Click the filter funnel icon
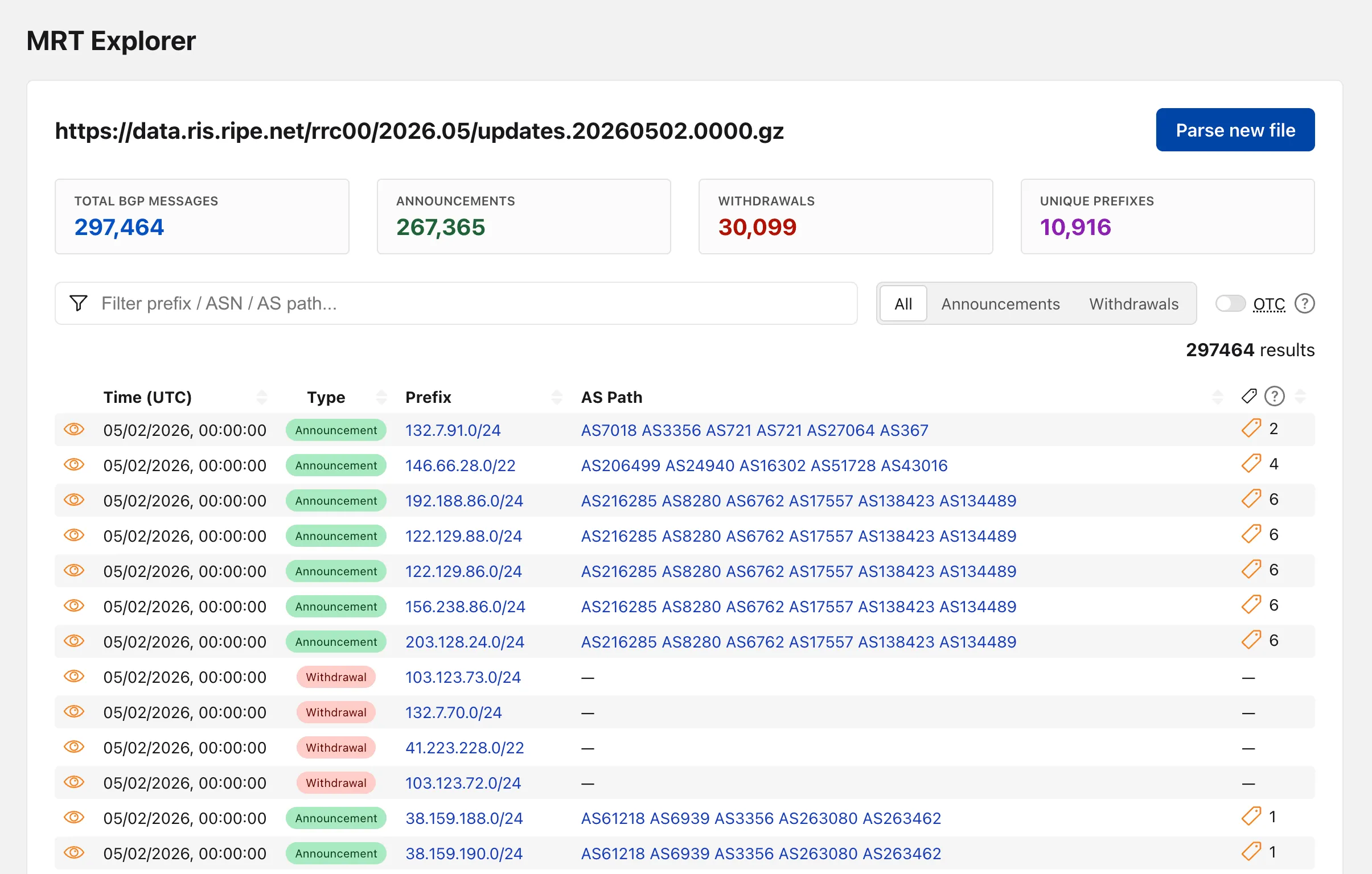This screenshot has width=1372, height=874. [x=79, y=303]
